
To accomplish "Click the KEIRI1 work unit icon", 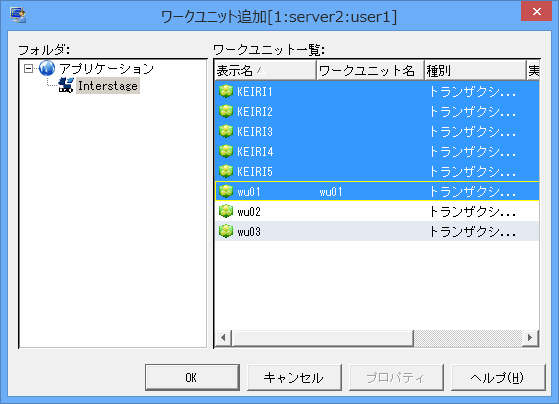I will click(226, 92).
